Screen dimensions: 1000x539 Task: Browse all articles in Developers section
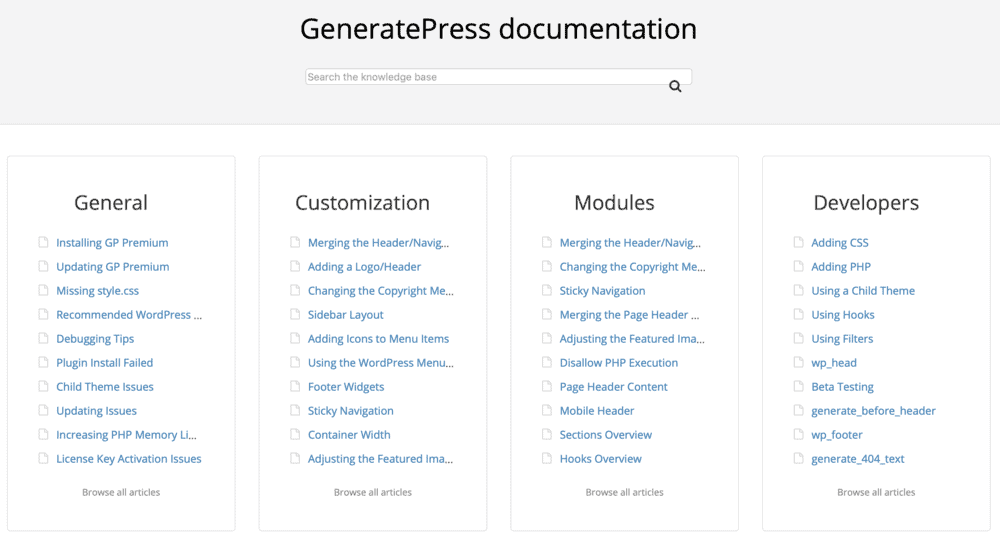tap(876, 492)
